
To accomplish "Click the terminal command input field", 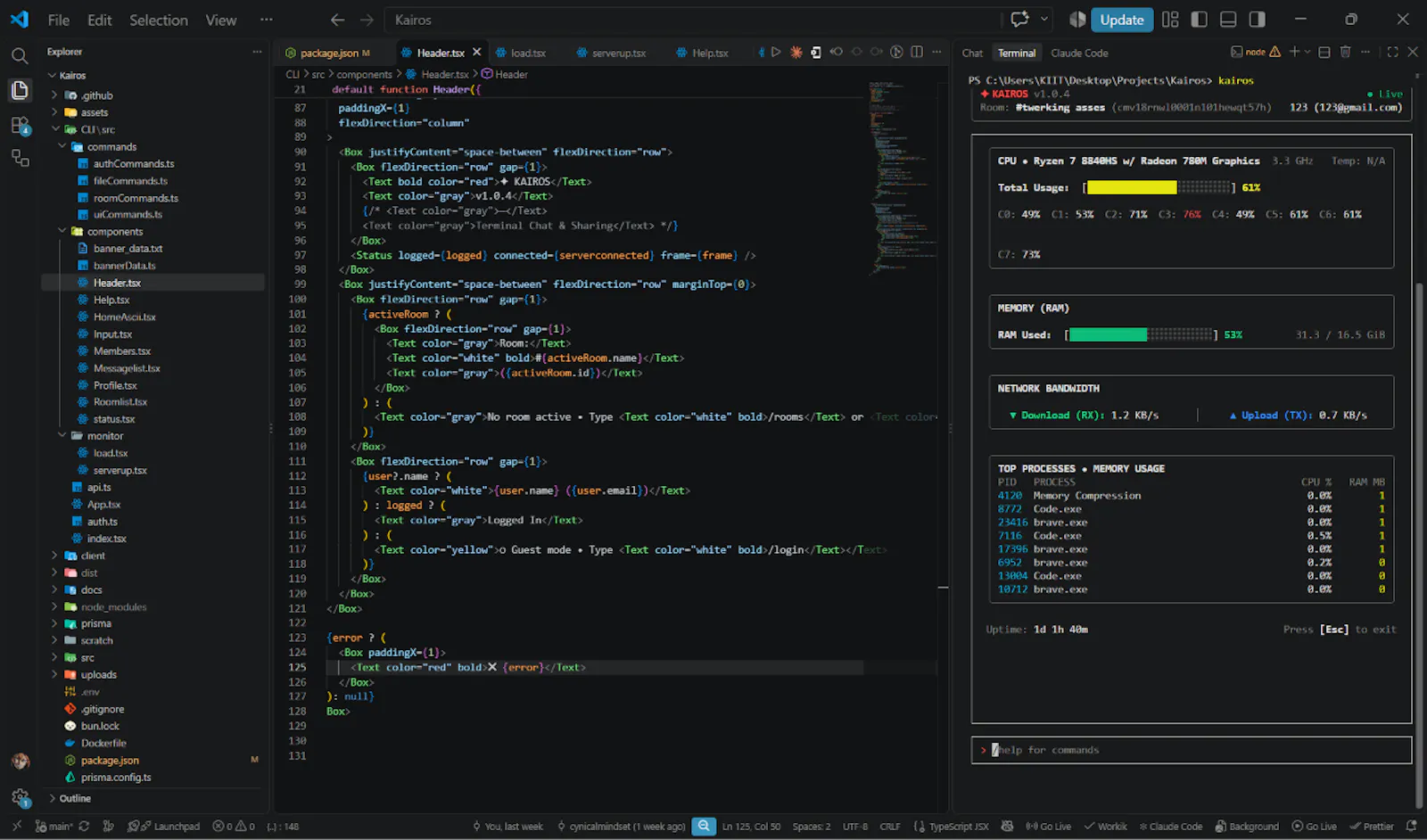I will 1192,750.
